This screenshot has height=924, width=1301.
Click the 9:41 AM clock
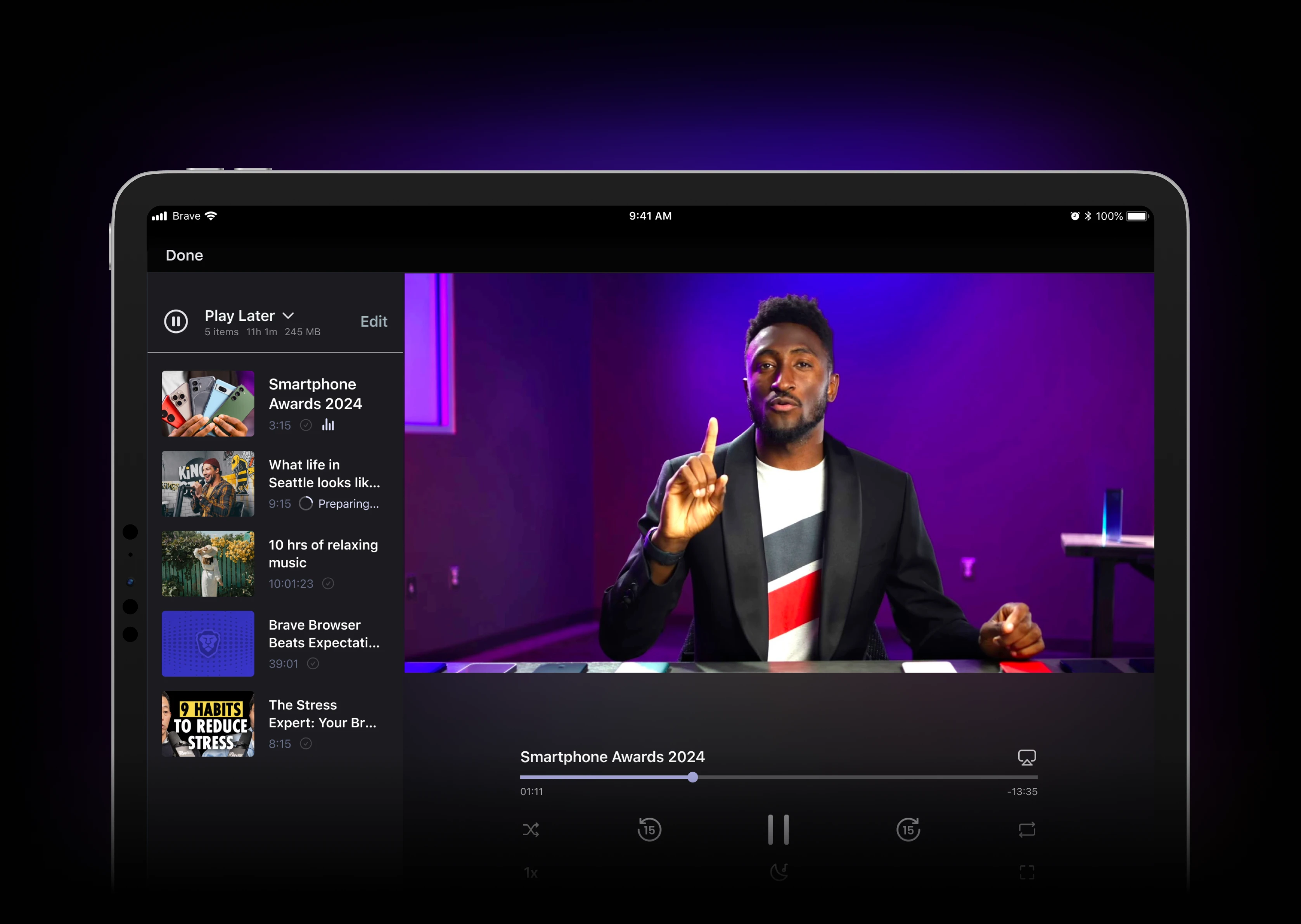650,216
